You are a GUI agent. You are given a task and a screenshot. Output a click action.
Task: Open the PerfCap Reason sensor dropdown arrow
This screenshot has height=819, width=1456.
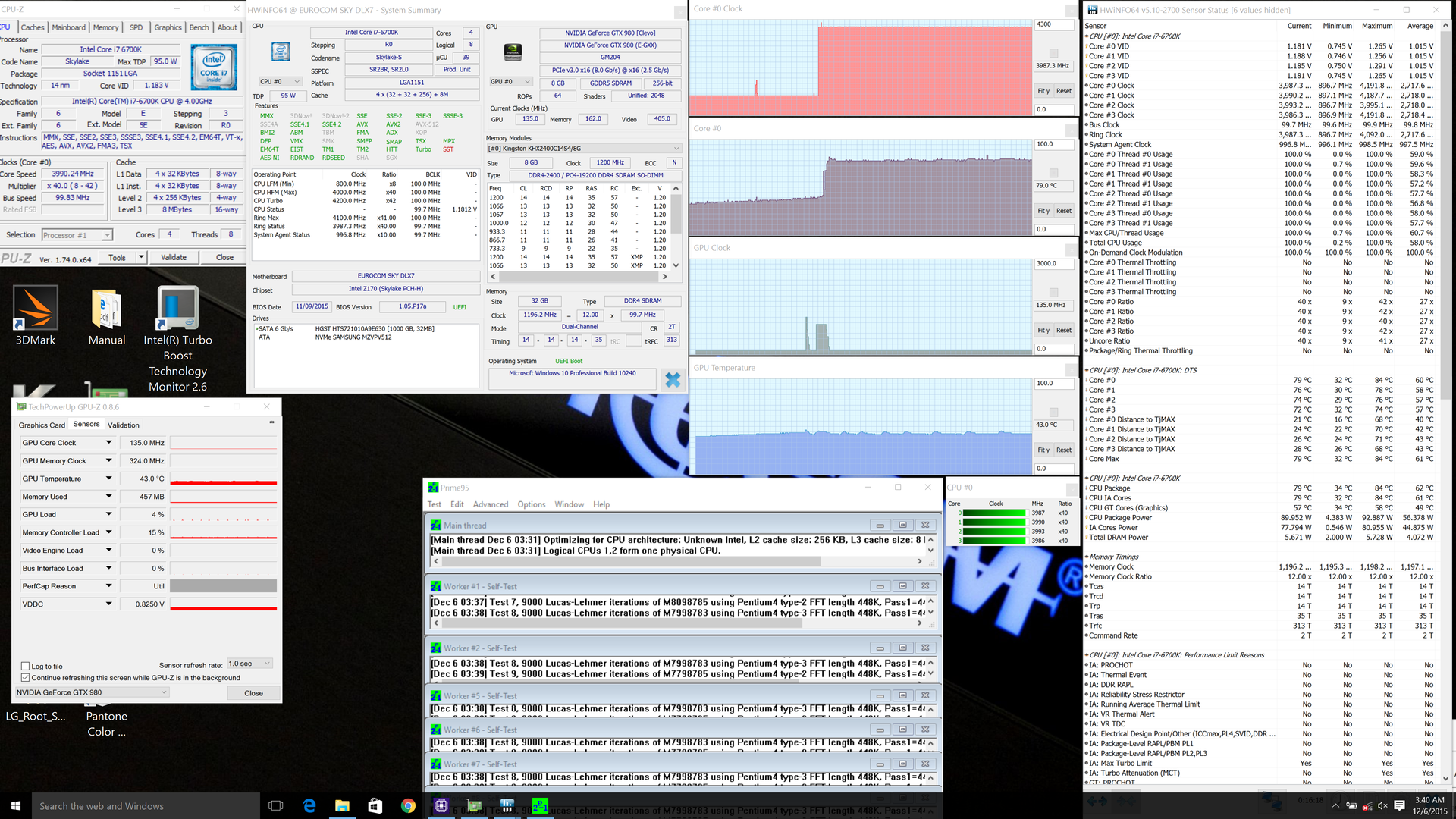coord(108,586)
